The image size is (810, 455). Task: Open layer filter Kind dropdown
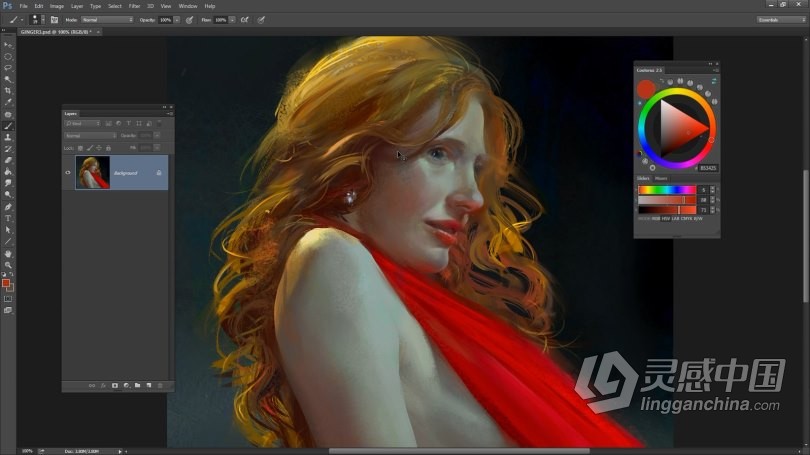tap(83, 123)
